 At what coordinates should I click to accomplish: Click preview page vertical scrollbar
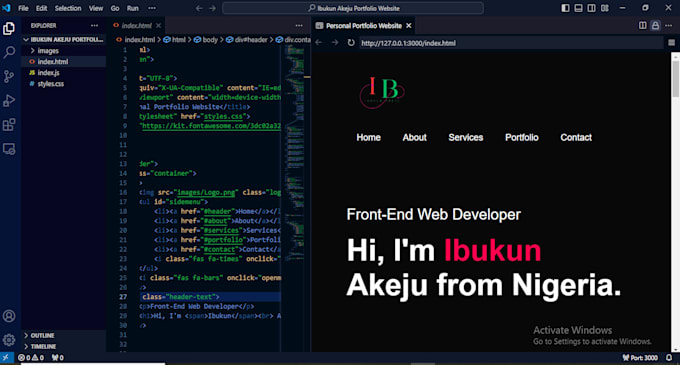click(x=675, y=78)
